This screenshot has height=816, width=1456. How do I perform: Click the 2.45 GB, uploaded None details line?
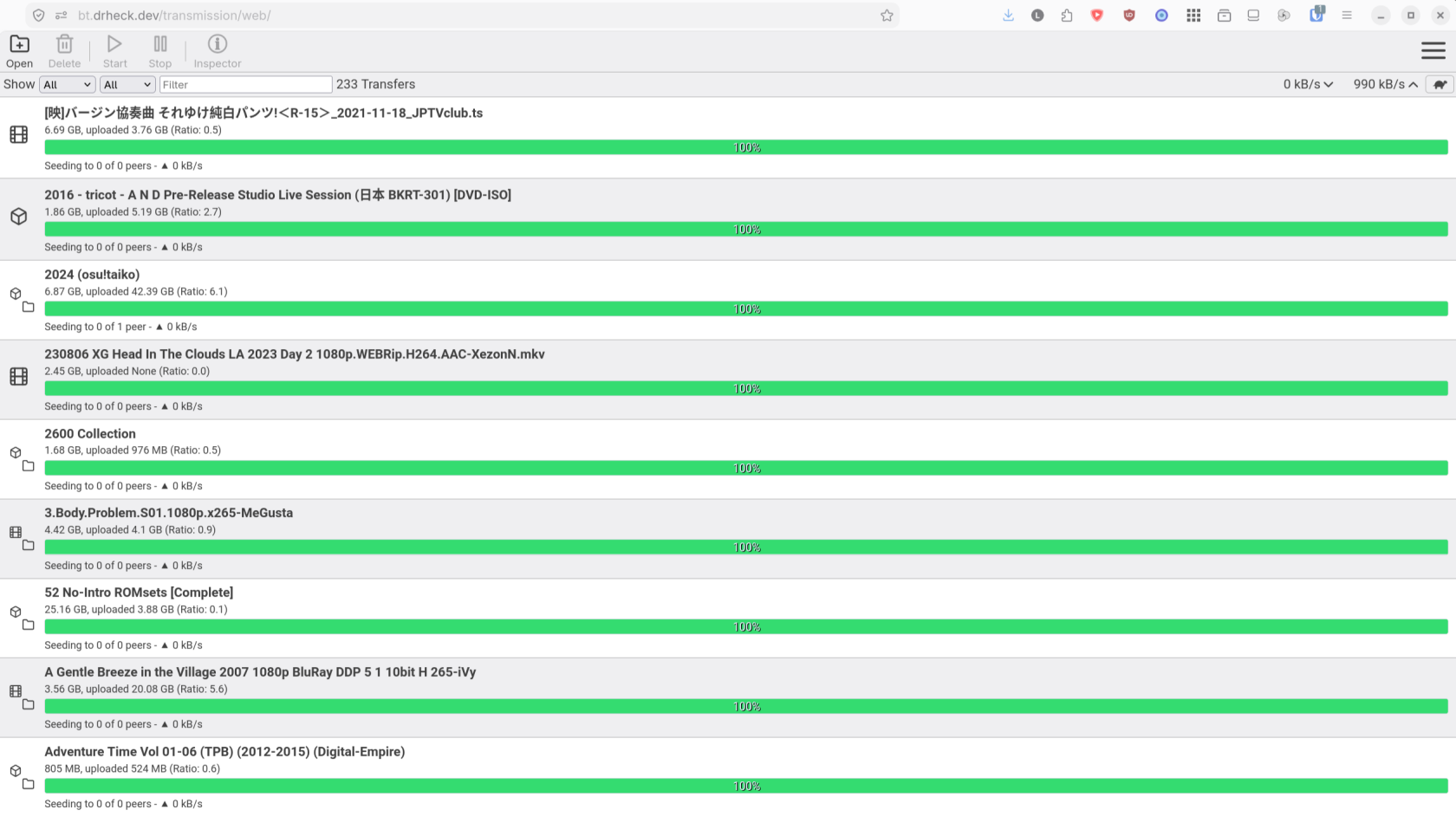click(127, 372)
